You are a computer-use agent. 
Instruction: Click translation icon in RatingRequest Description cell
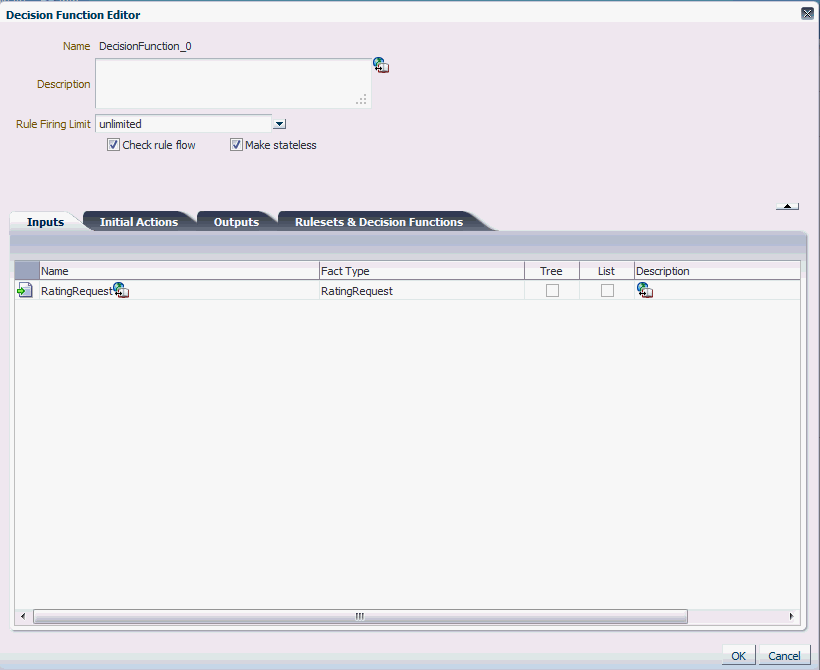click(645, 290)
